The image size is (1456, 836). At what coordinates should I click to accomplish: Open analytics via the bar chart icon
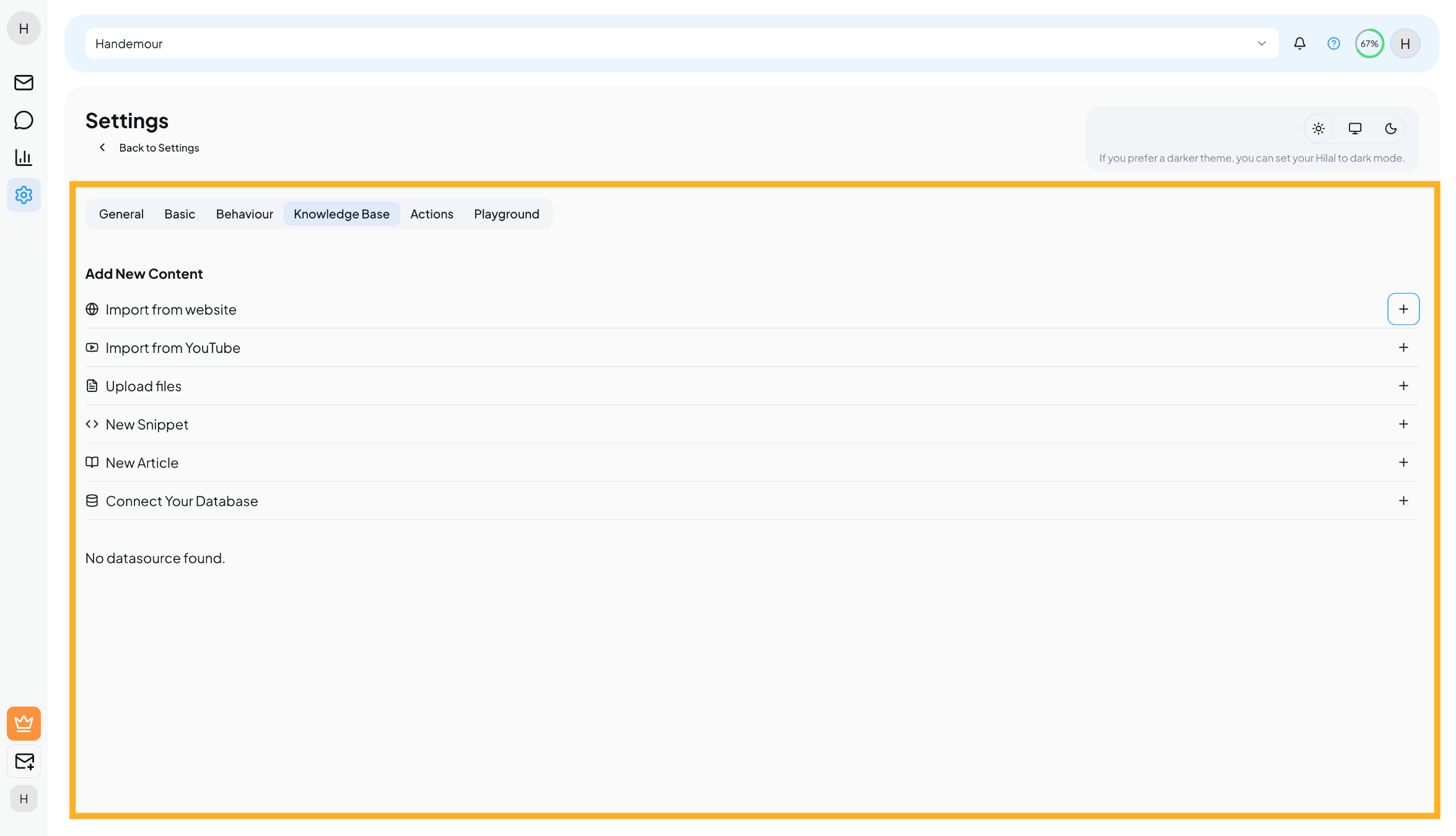click(x=24, y=157)
